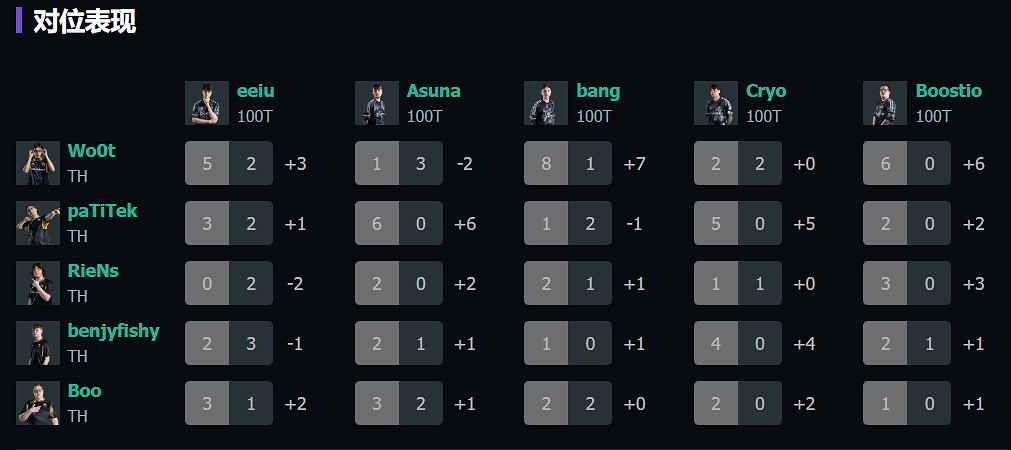Click Boostio's player portrait

pos(885,103)
